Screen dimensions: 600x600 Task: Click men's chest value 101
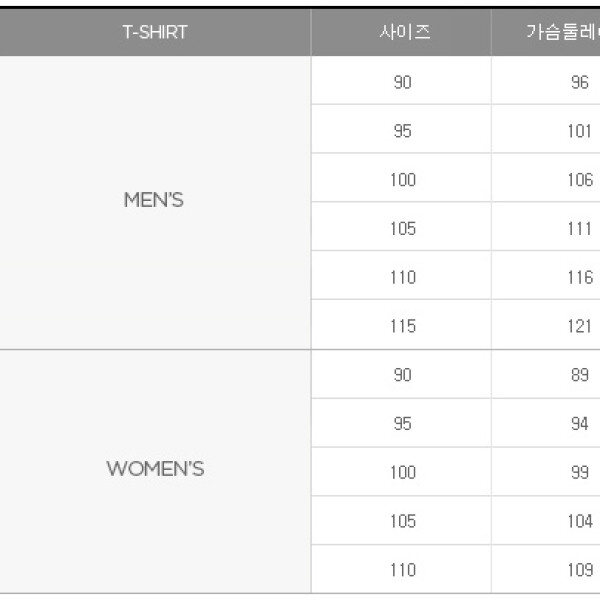[x=580, y=131]
